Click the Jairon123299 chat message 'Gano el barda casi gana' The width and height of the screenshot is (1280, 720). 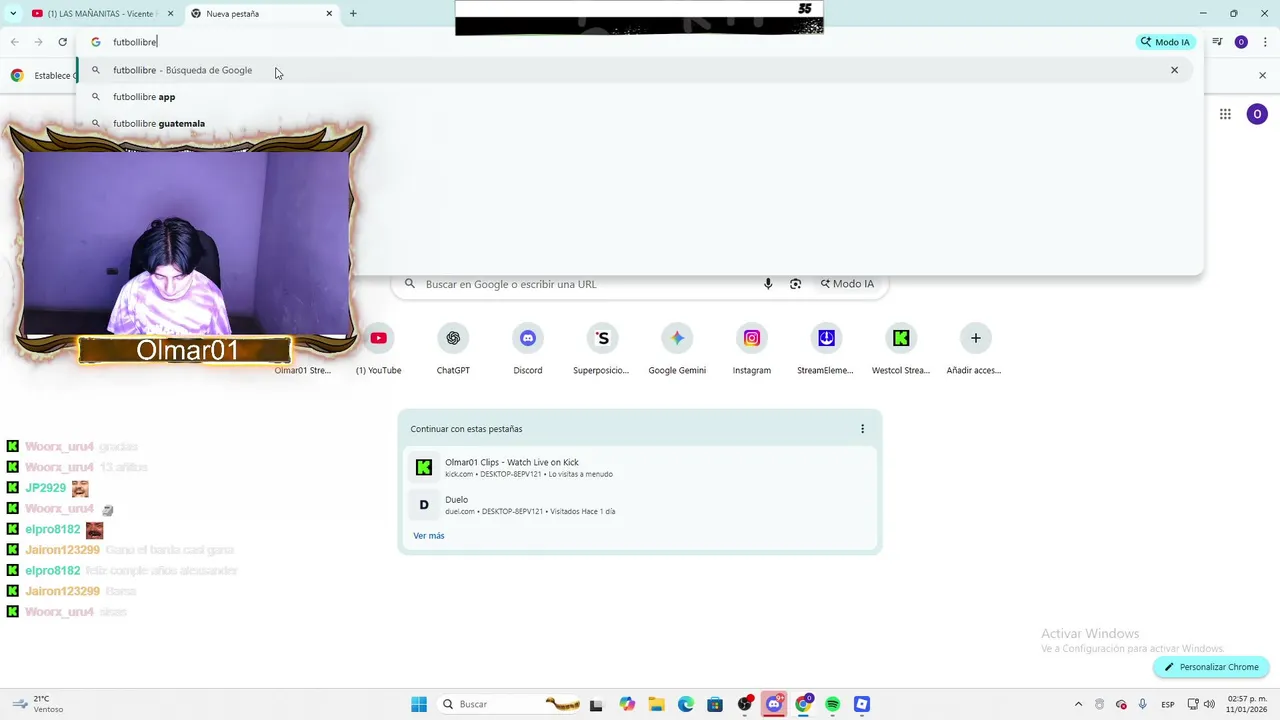point(170,550)
